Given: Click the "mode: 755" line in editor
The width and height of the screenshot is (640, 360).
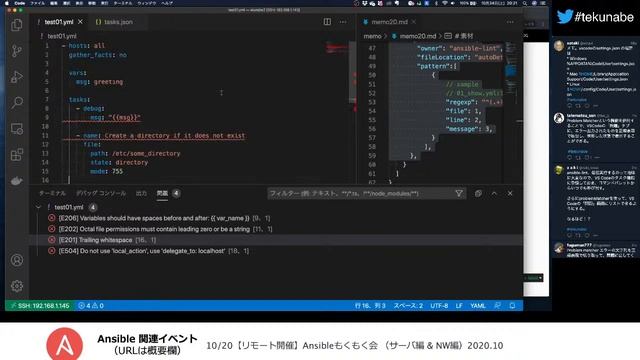Looking at the screenshot, I should point(106,171).
